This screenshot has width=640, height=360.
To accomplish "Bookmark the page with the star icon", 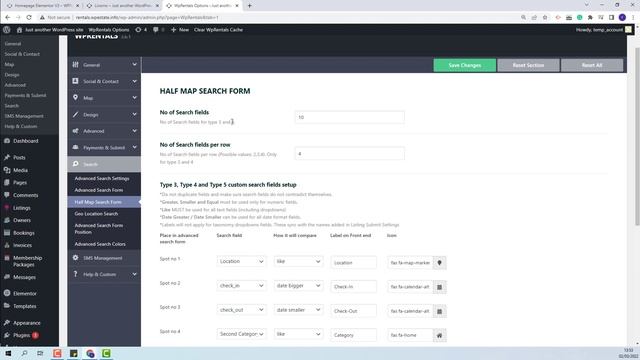I will (545, 18).
